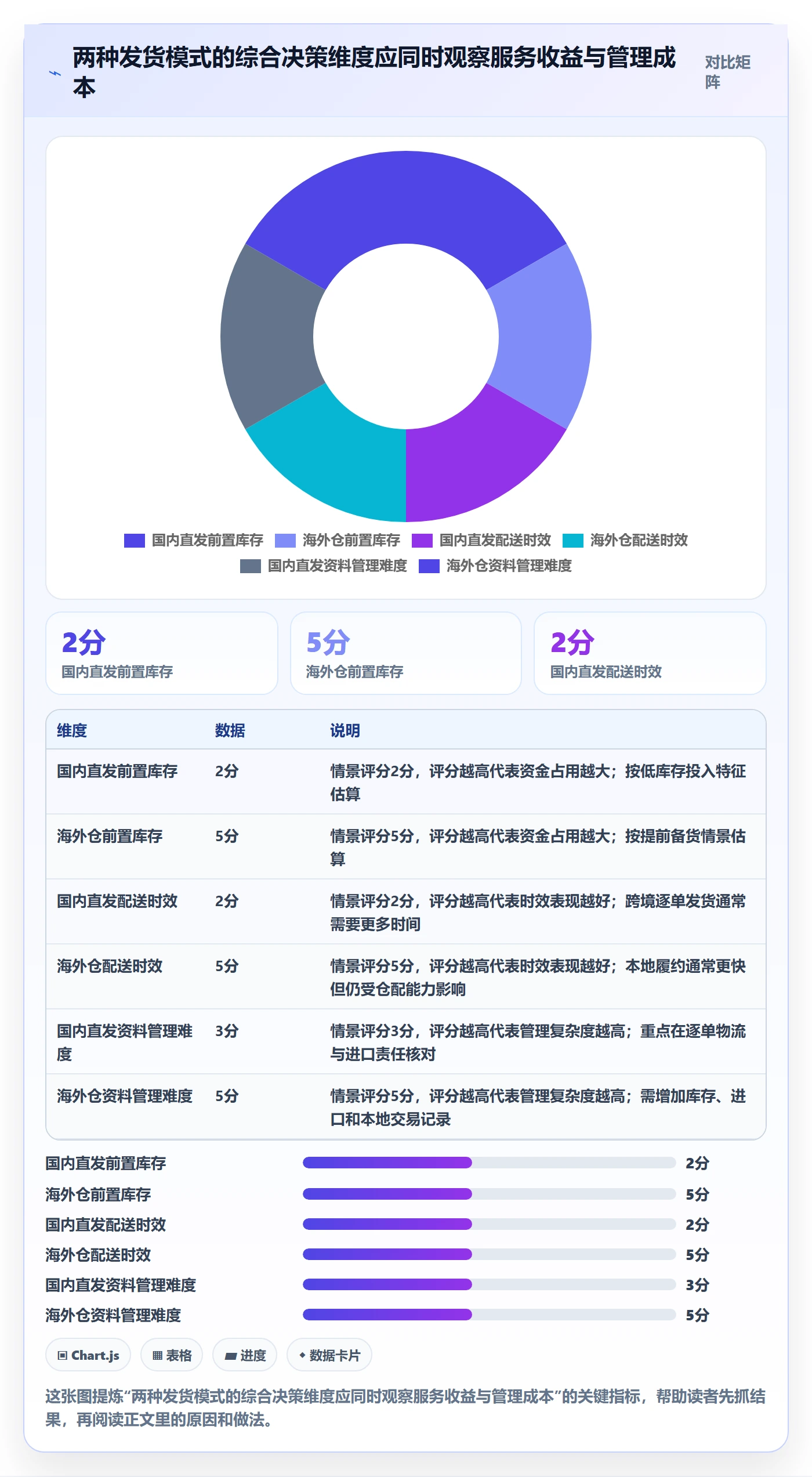
Task: Select the 表格 tag chip
Action: 172,1355
